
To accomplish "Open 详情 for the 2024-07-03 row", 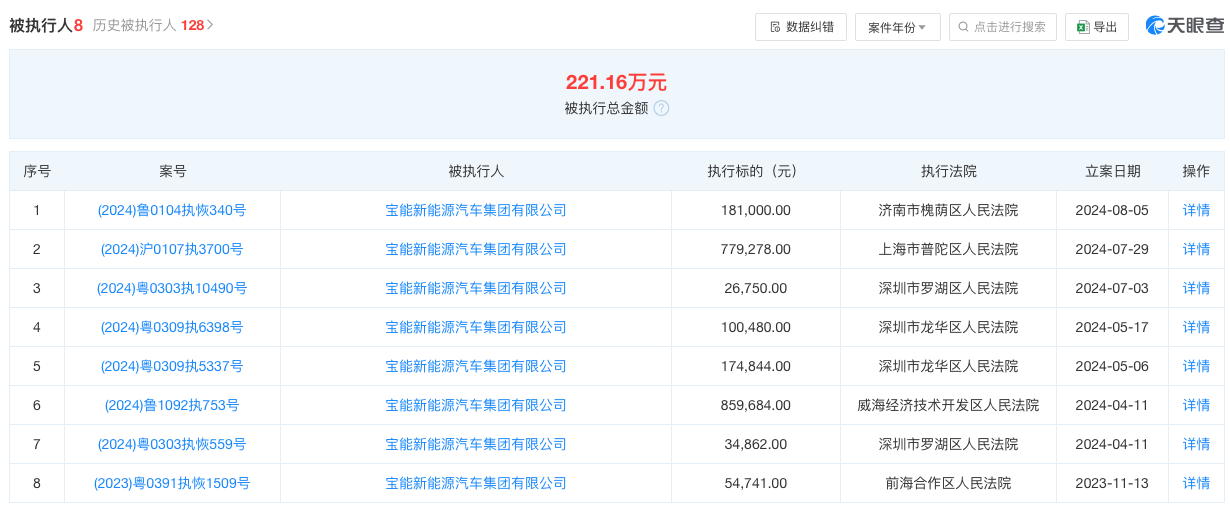I will click(x=1196, y=288).
